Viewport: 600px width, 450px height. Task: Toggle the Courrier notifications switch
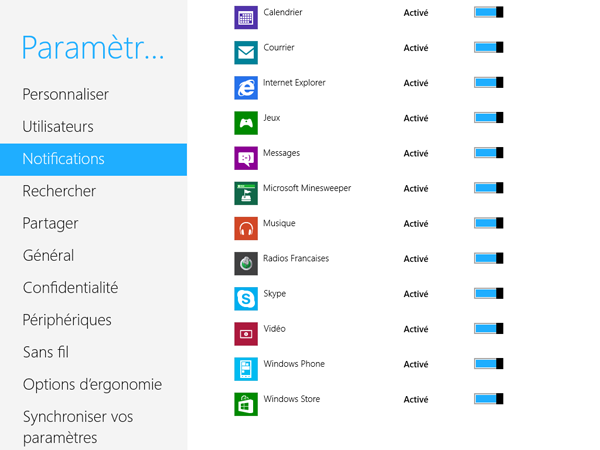point(488,47)
